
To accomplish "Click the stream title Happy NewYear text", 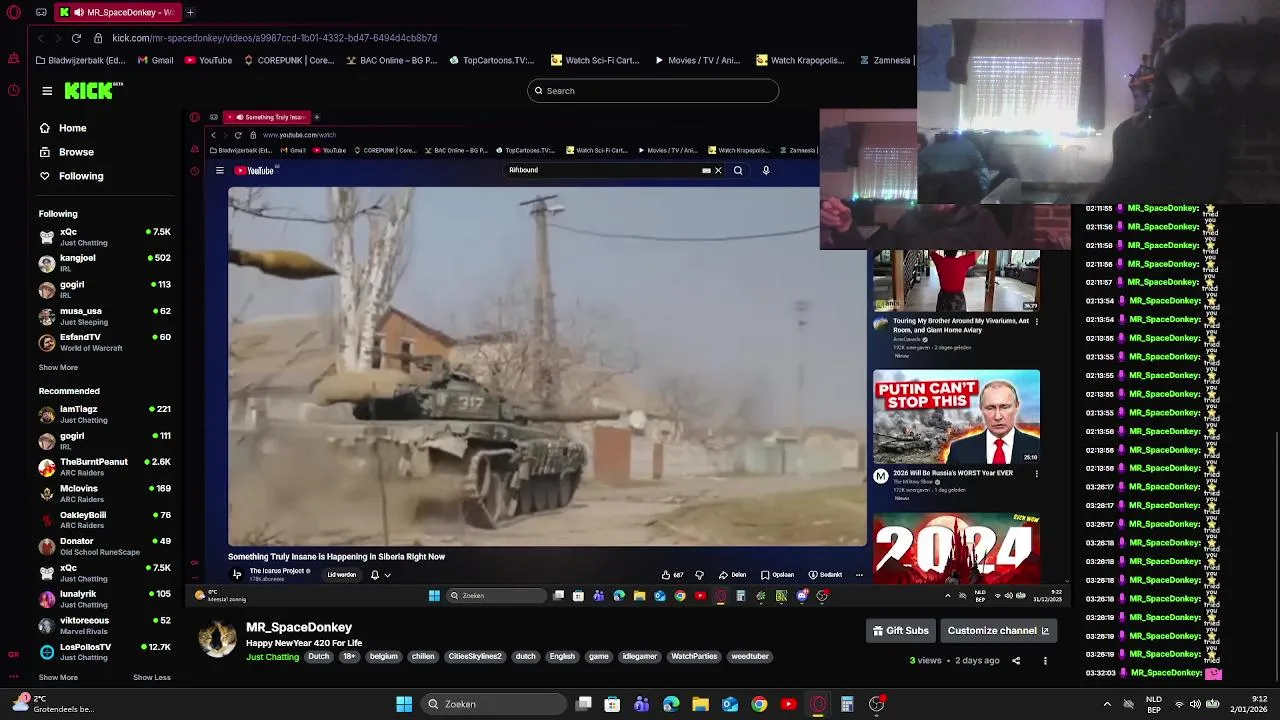I will click(x=304, y=643).
